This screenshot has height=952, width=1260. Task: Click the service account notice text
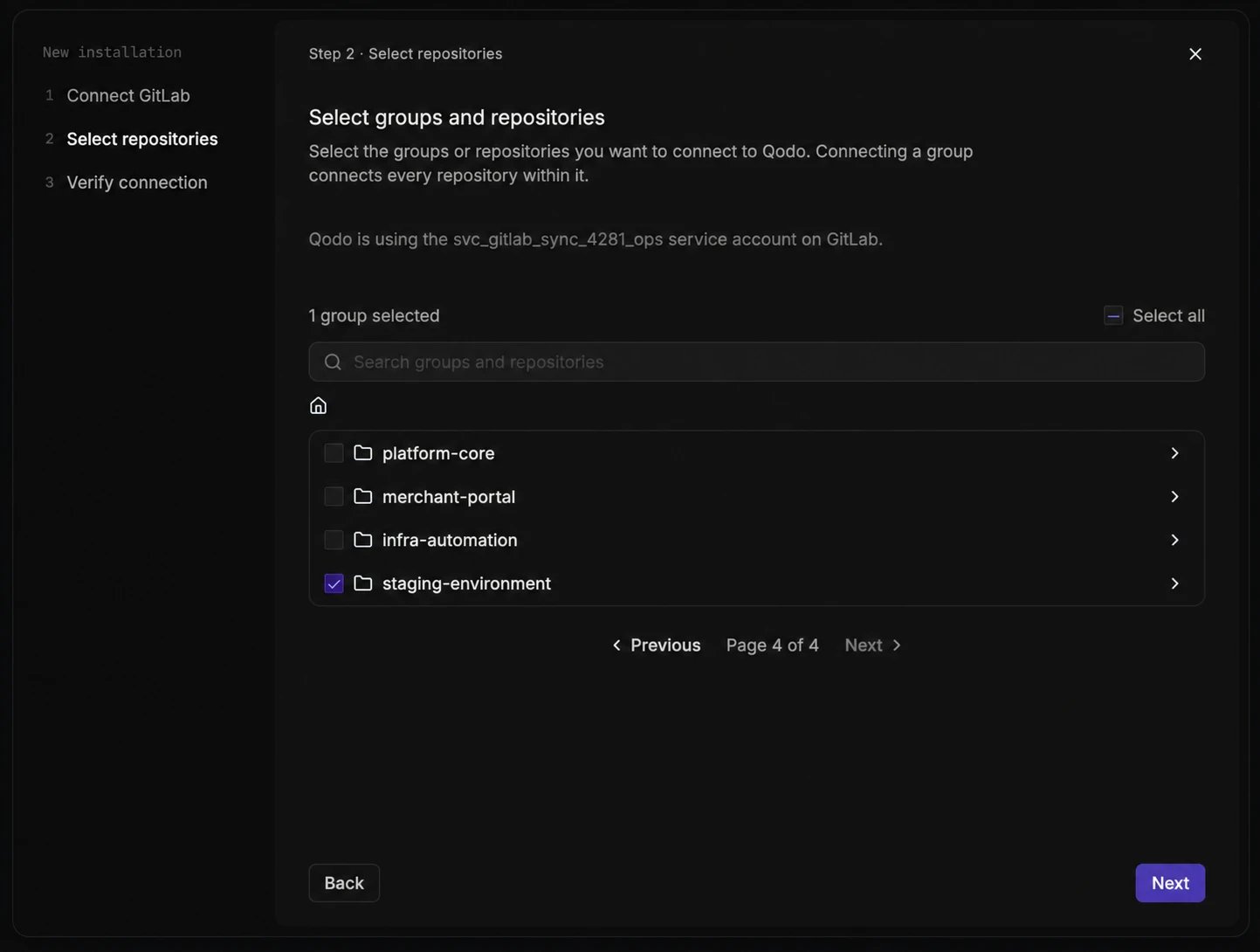pyautogui.click(x=596, y=239)
